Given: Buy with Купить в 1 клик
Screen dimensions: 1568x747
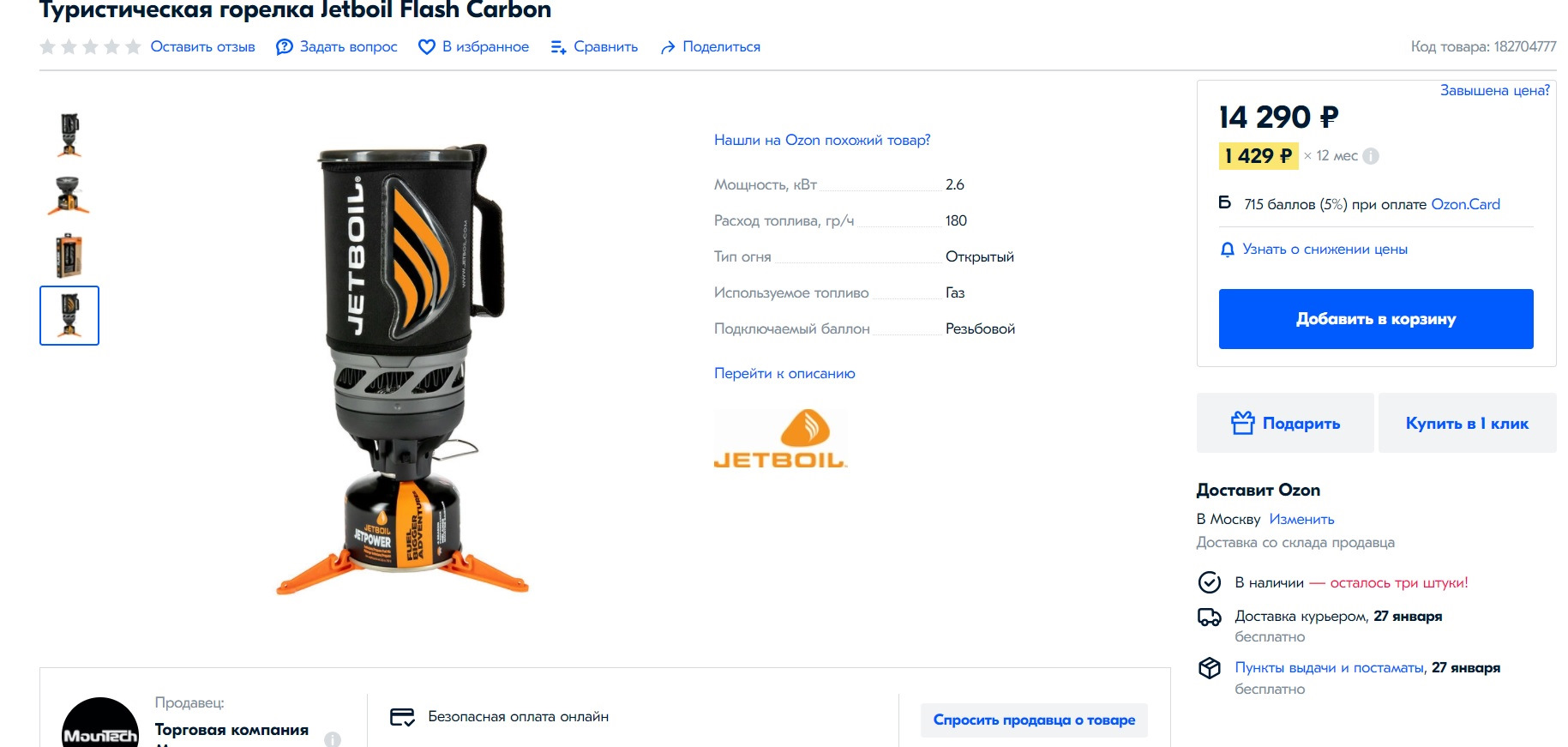Looking at the screenshot, I should tap(1467, 423).
